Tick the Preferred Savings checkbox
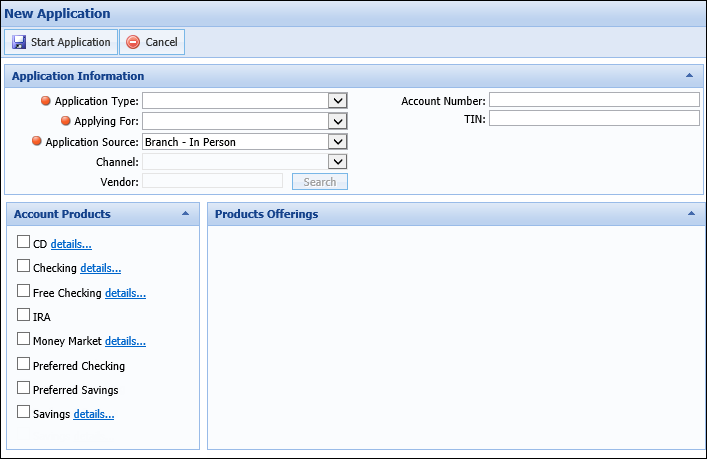Viewport: 707px width, 459px height. 23,387
